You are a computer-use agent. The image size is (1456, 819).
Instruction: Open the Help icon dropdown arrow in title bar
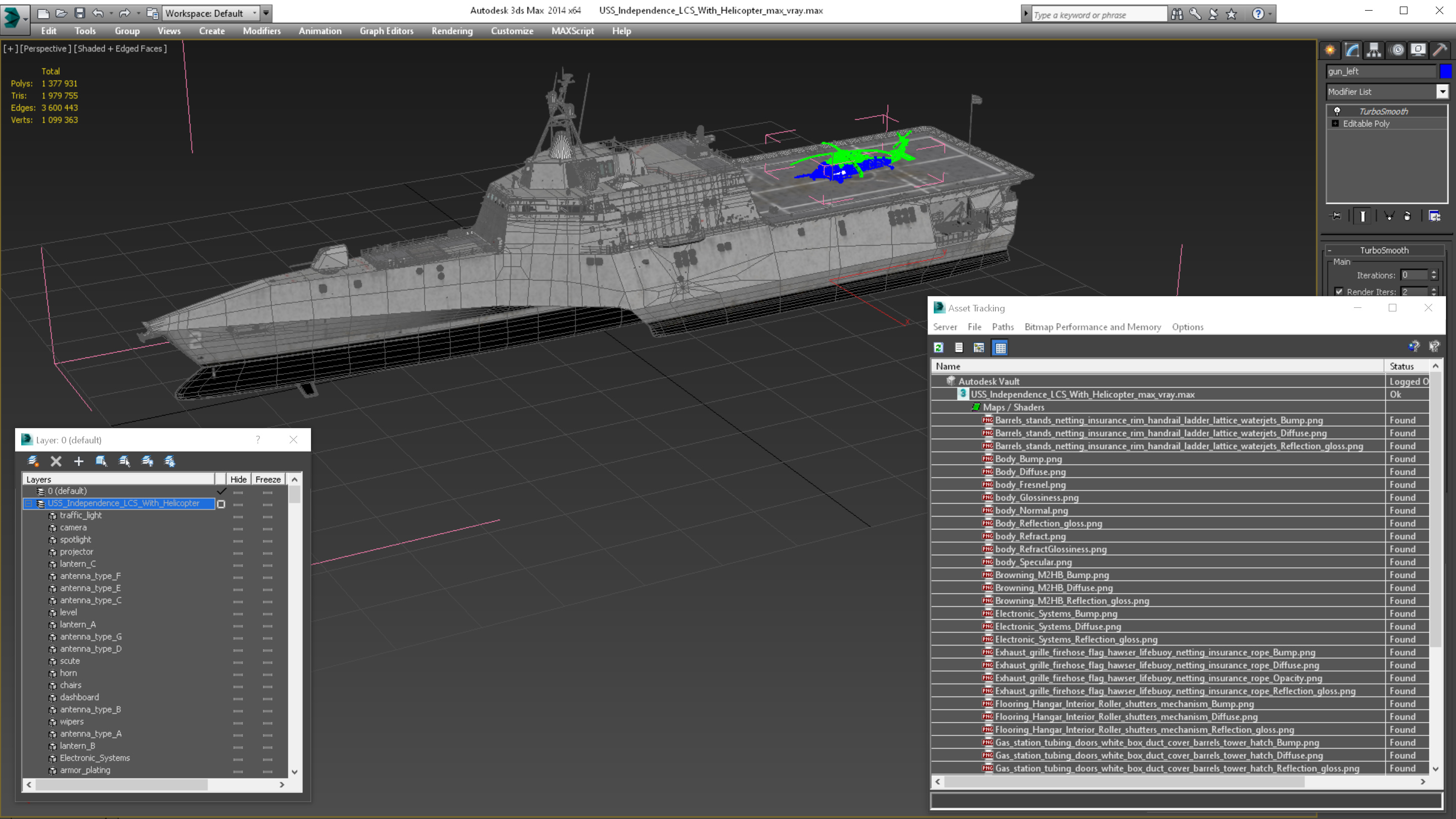click(1270, 14)
